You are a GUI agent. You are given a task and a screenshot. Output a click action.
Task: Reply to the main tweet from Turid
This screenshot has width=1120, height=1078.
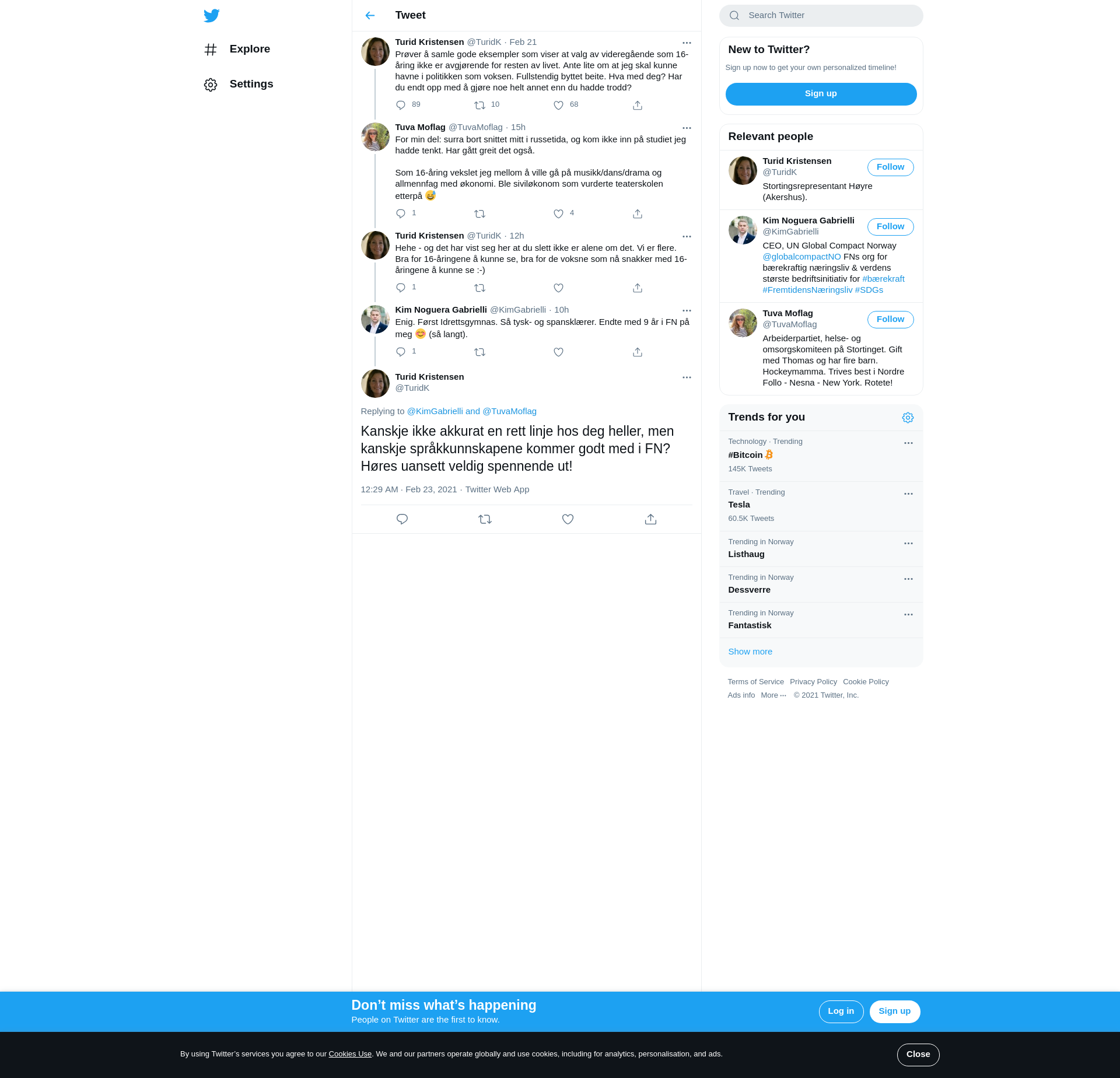coord(402,519)
